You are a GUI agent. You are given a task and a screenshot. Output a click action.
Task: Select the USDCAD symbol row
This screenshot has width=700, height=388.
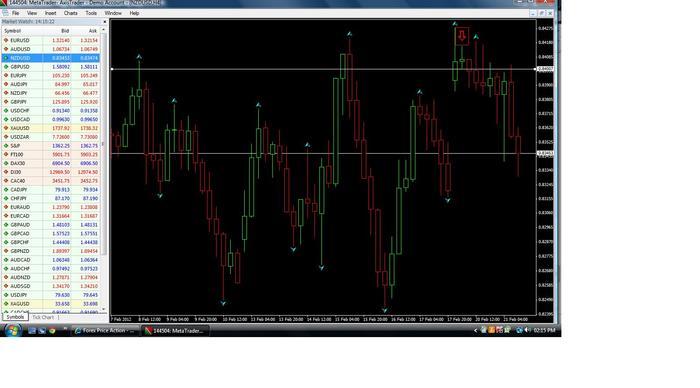[51, 119]
